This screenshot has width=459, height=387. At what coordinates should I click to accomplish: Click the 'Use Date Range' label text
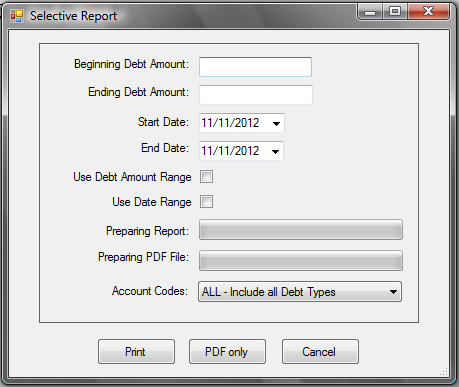point(152,202)
